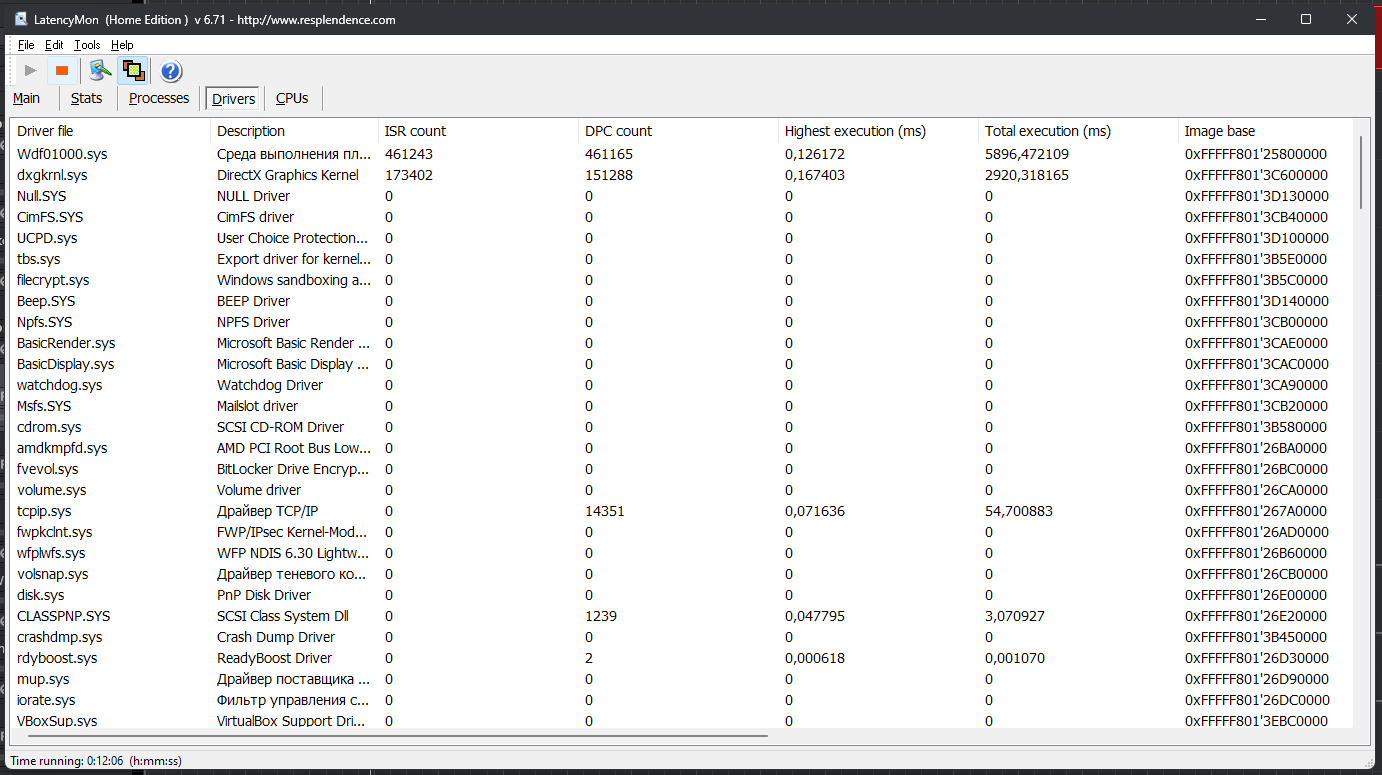Select the fvevol.sys driver row
The width and height of the screenshot is (1382, 775).
tap(681, 469)
